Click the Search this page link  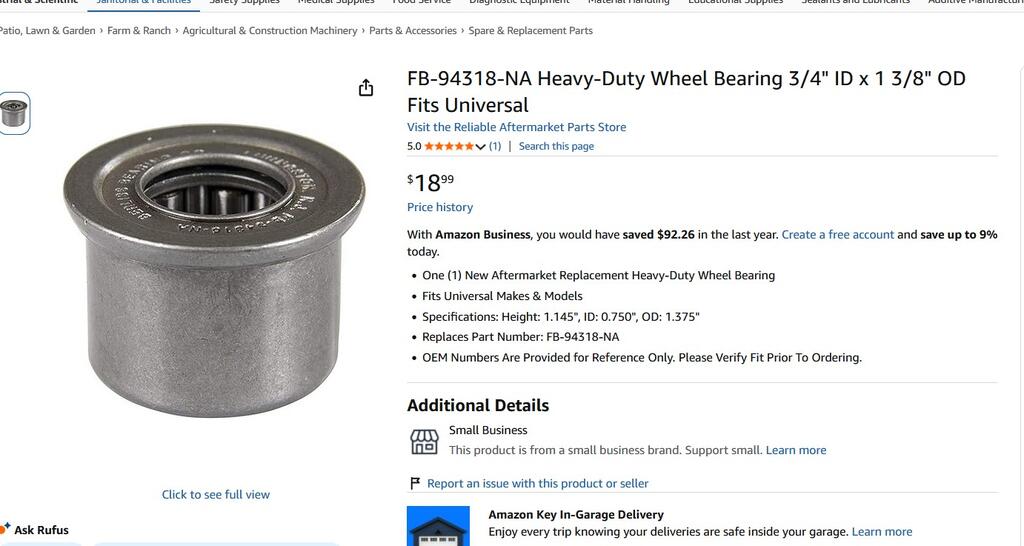click(x=556, y=146)
